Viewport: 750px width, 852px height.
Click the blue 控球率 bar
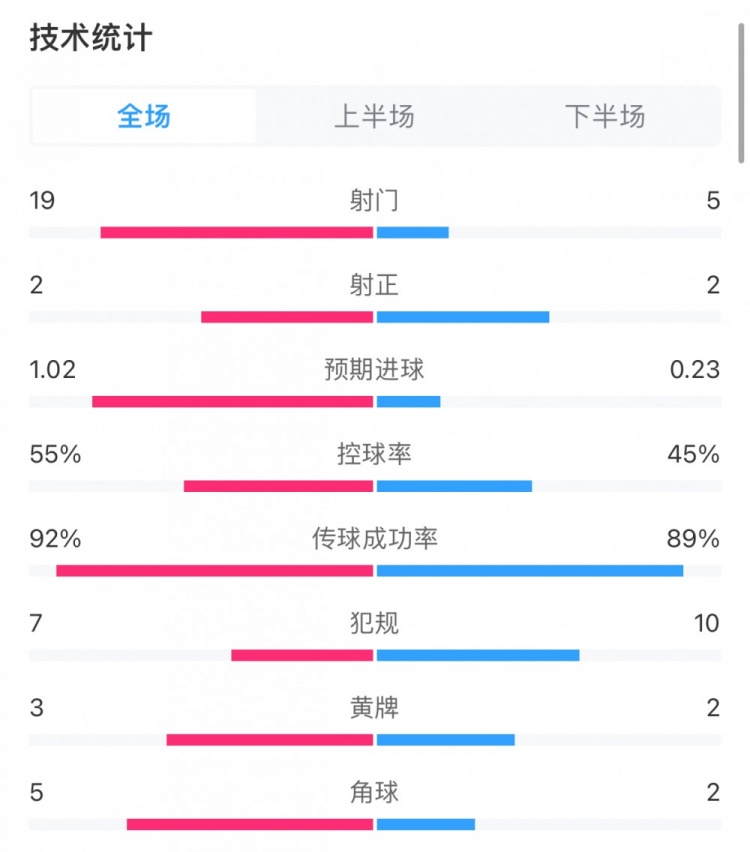[454, 486]
